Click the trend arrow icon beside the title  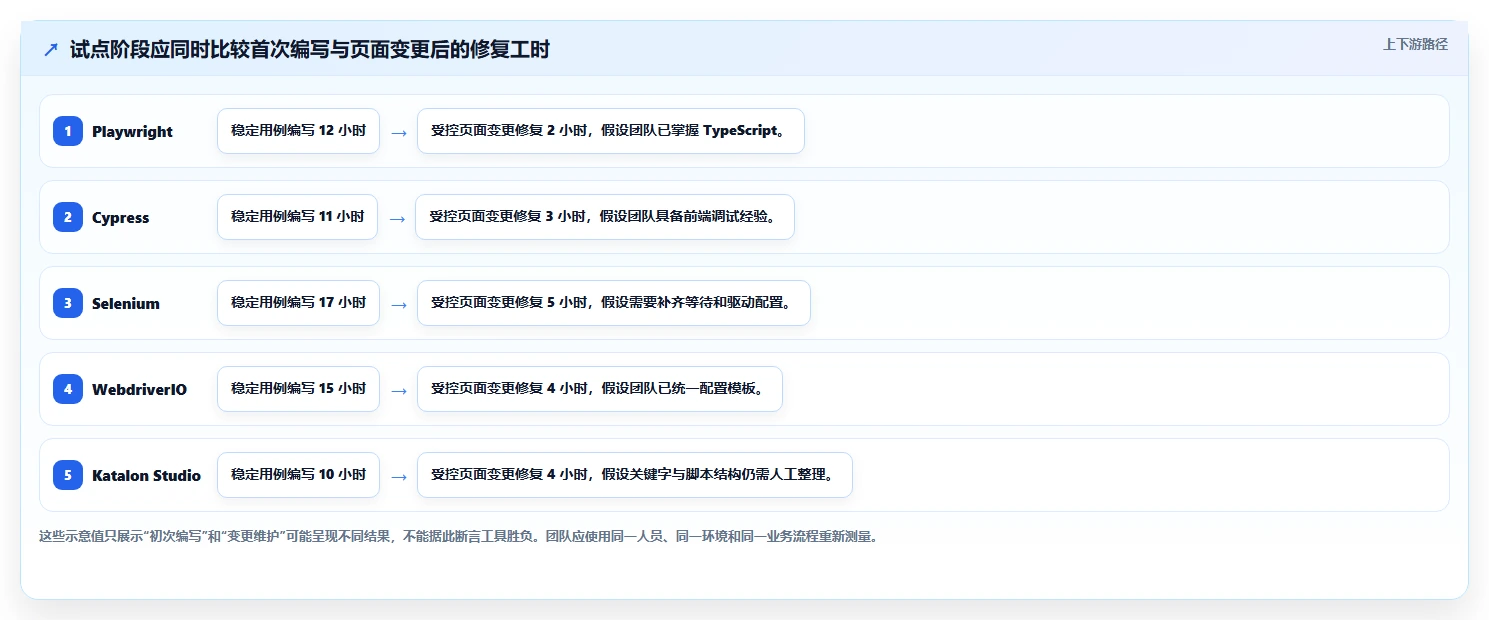pyautogui.click(x=51, y=49)
